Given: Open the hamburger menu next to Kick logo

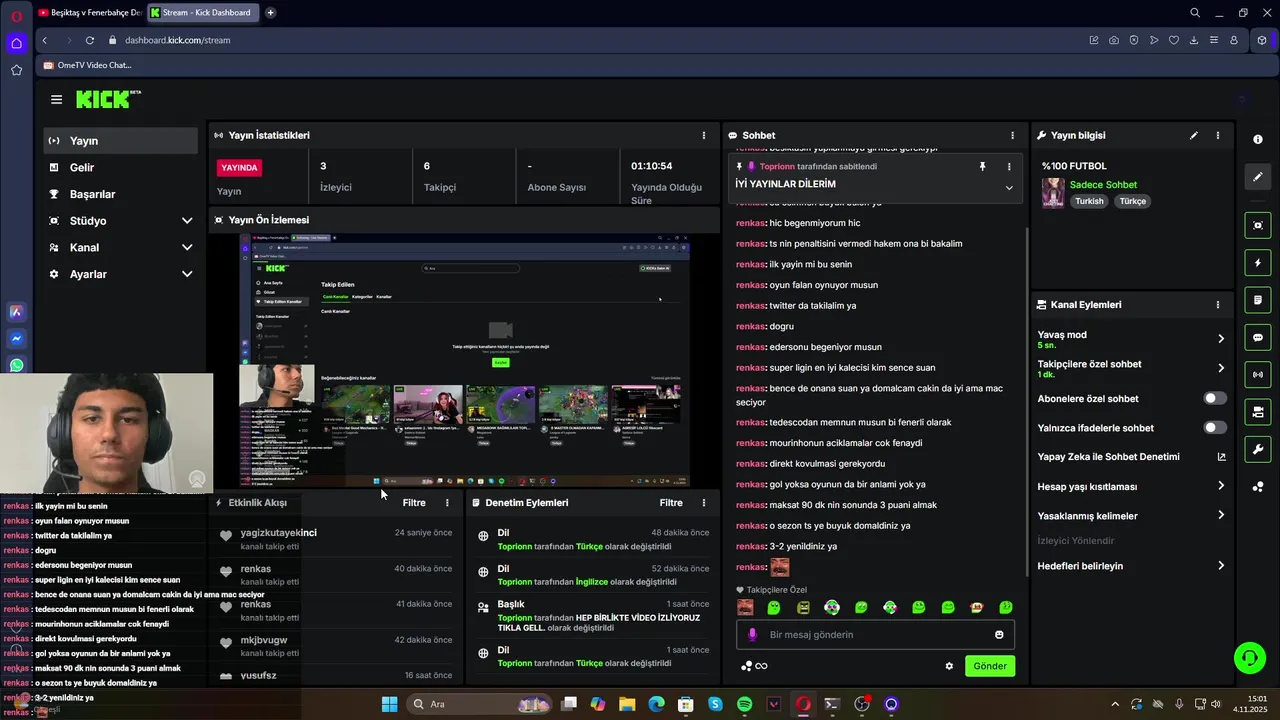Looking at the screenshot, I should click(x=56, y=99).
